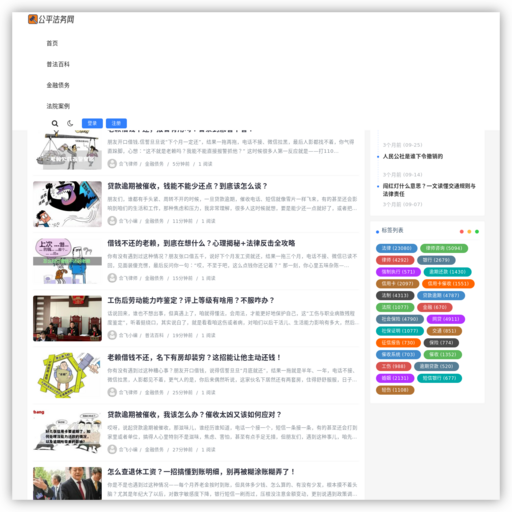The height and width of the screenshot is (512, 512).
Task: Open the 法院案例 menu item
Action: click(58, 106)
